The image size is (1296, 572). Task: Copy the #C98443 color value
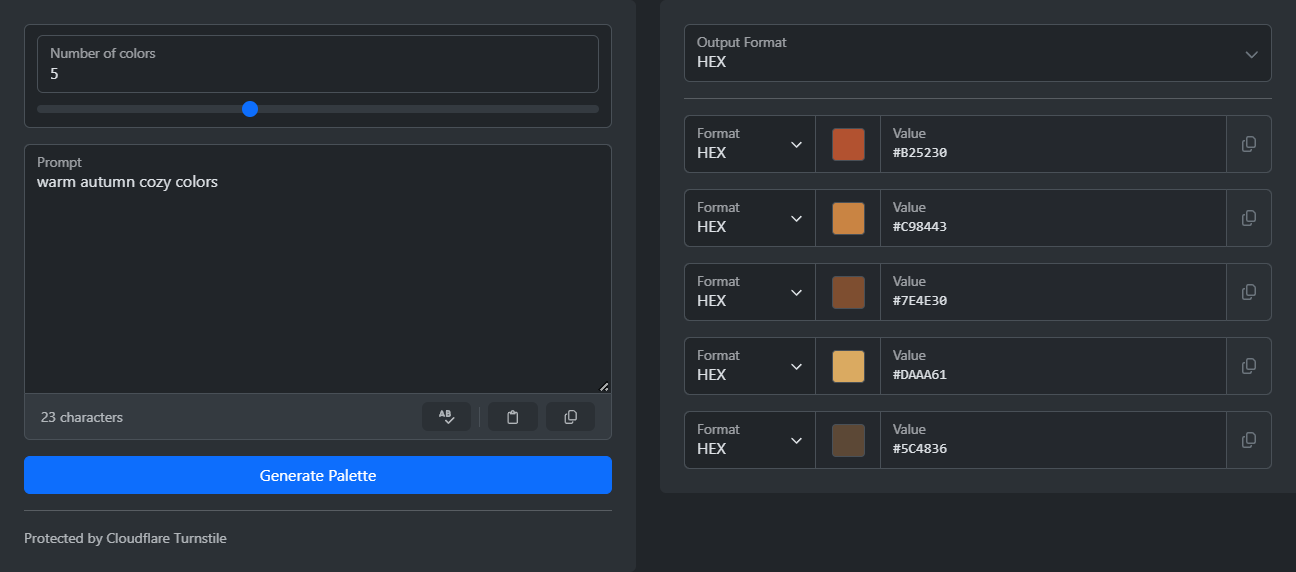(1248, 218)
